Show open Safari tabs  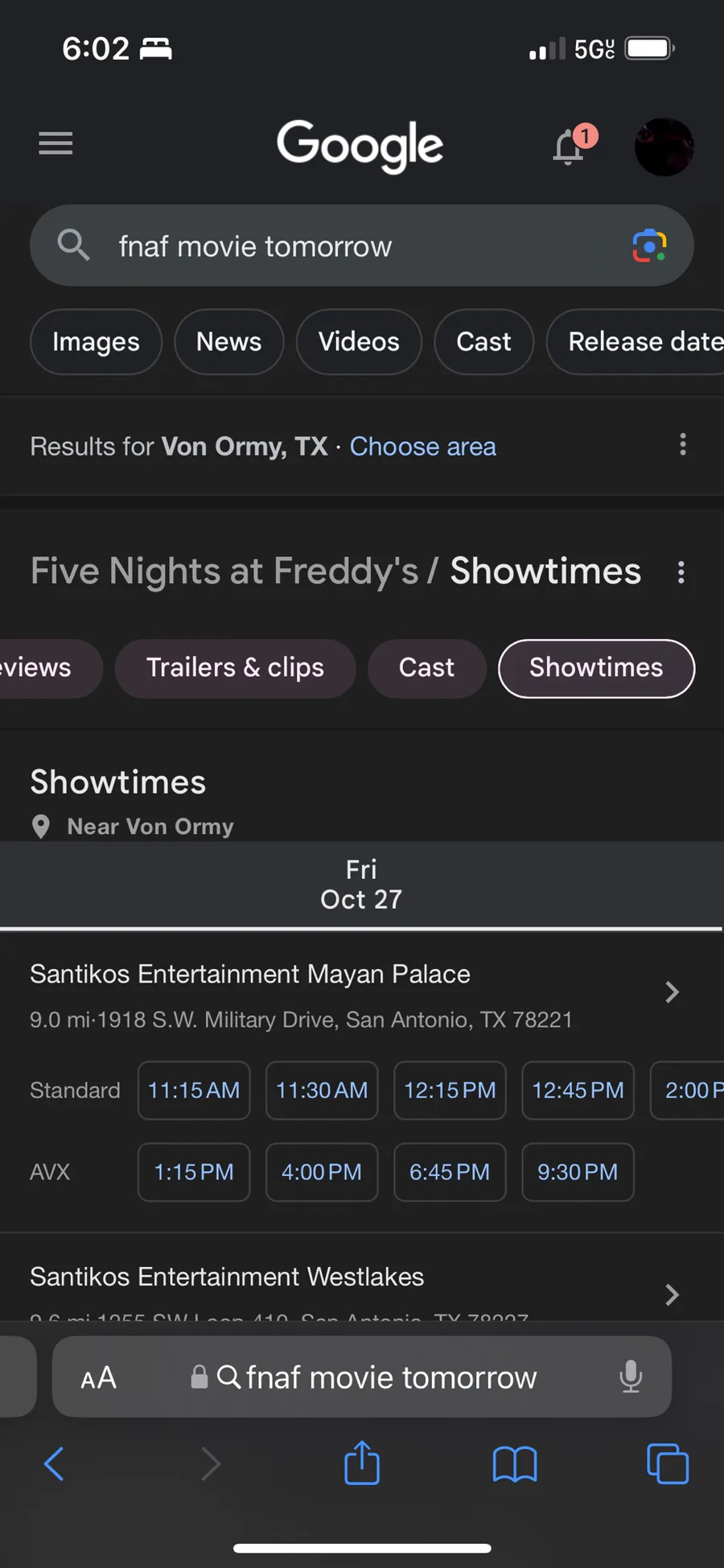tap(668, 1464)
